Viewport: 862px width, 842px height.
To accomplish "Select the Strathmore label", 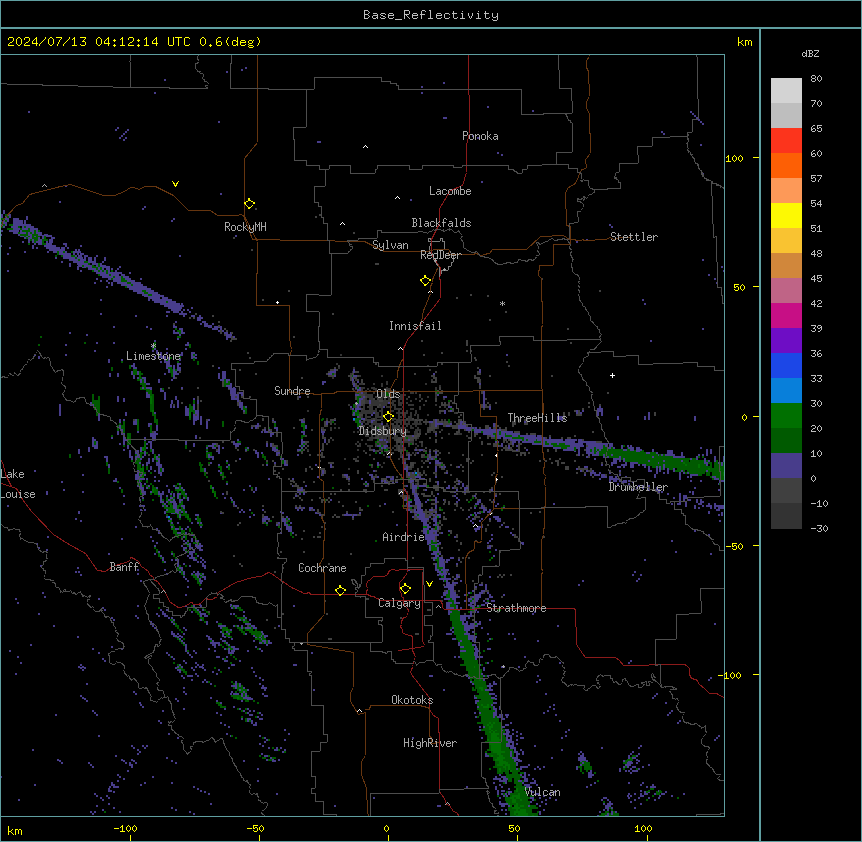I will click(516, 608).
